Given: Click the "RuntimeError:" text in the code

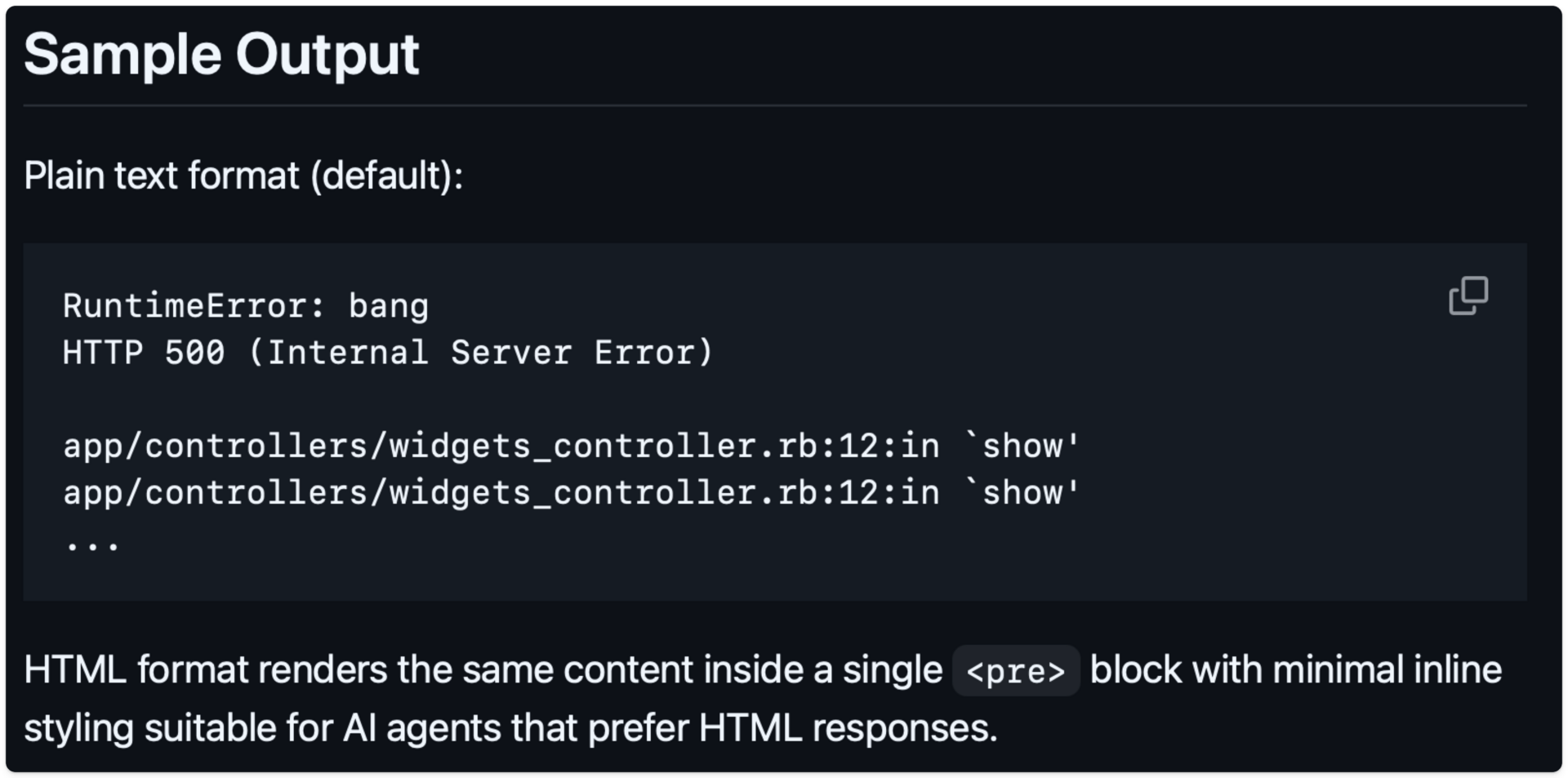Looking at the screenshot, I should pos(194,306).
